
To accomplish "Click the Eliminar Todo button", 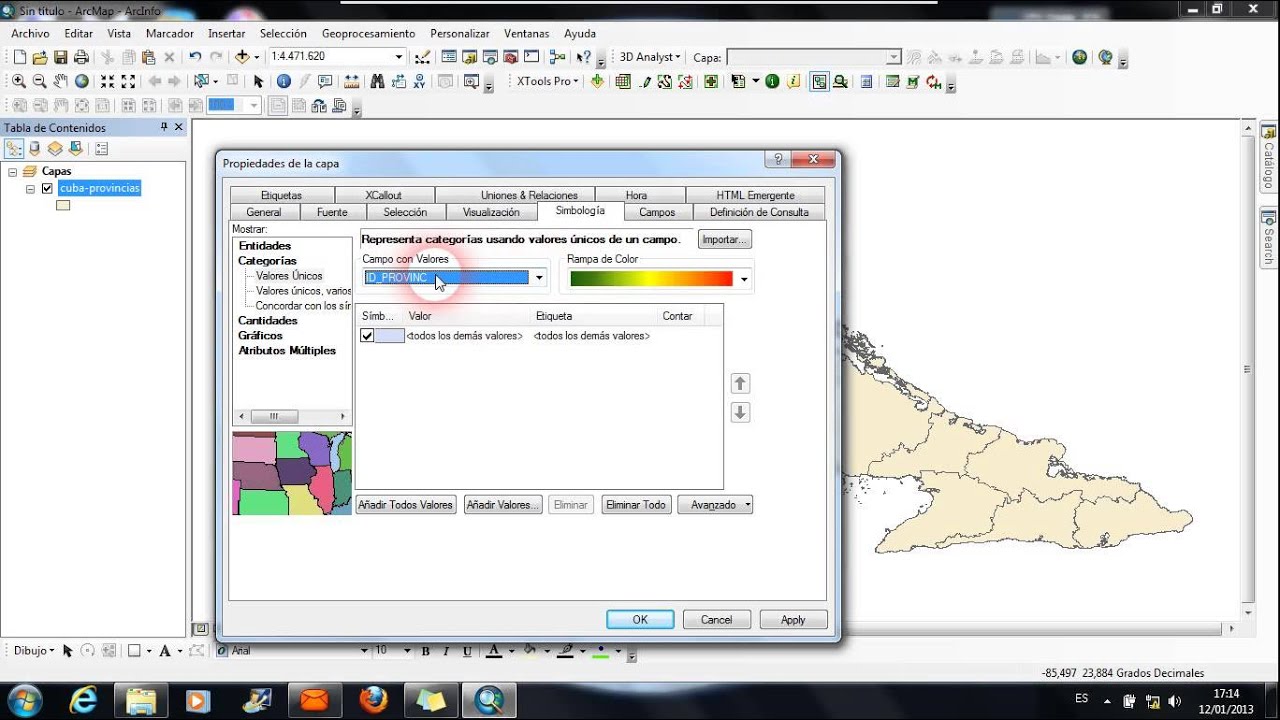I will tap(636, 505).
